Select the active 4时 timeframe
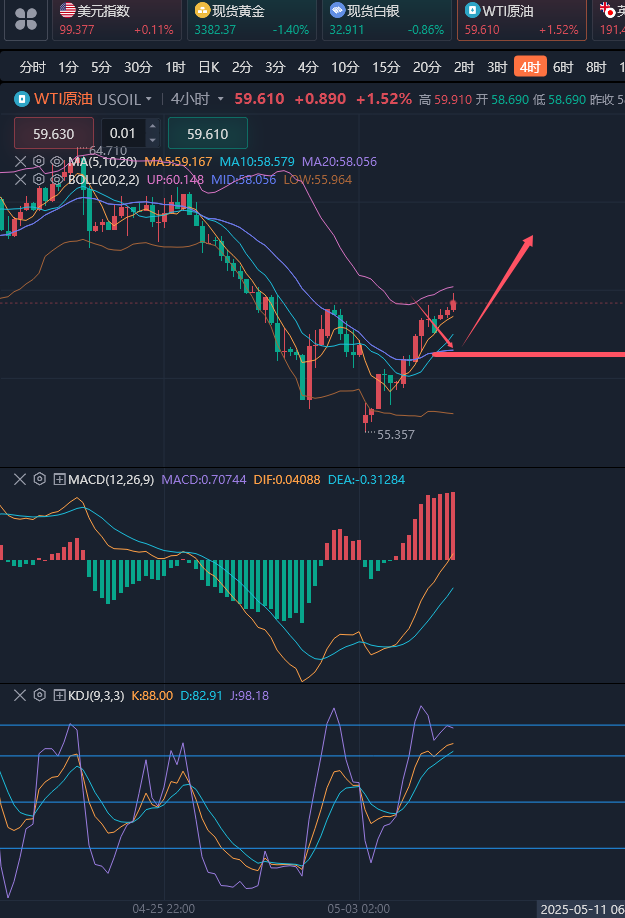625x918 pixels. coord(530,67)
